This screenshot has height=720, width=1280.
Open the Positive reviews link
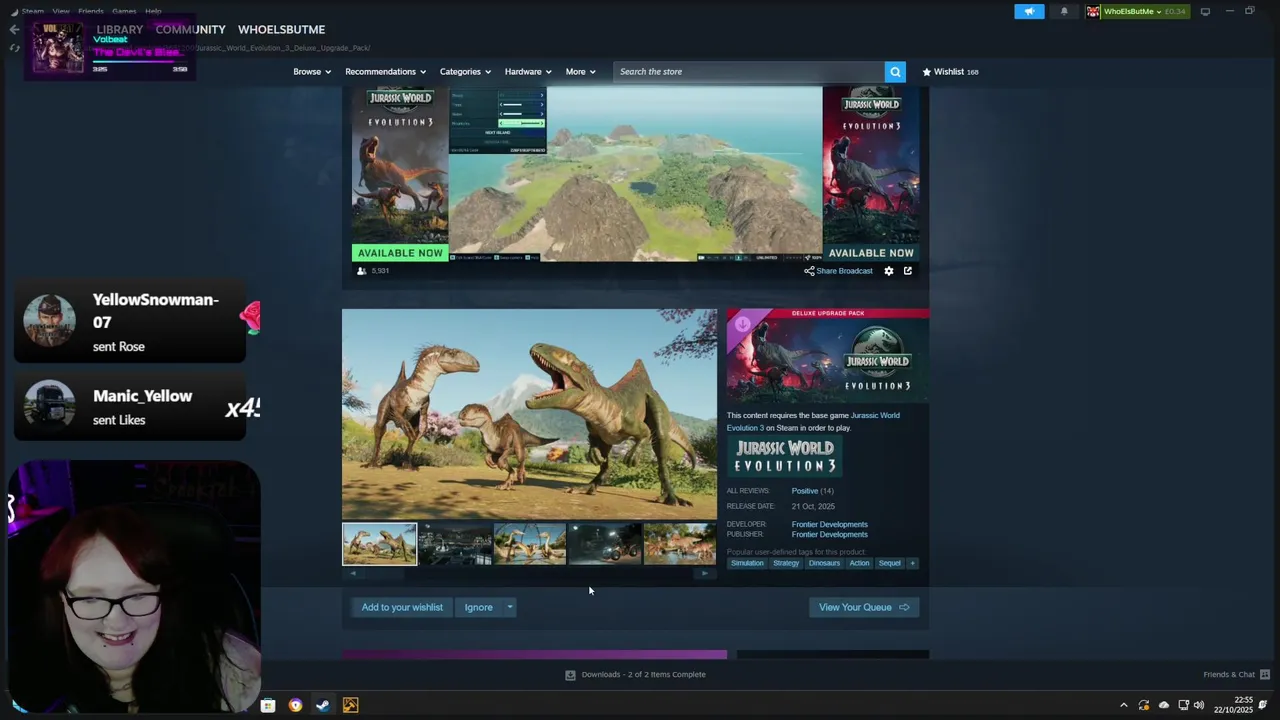(804, 491)
